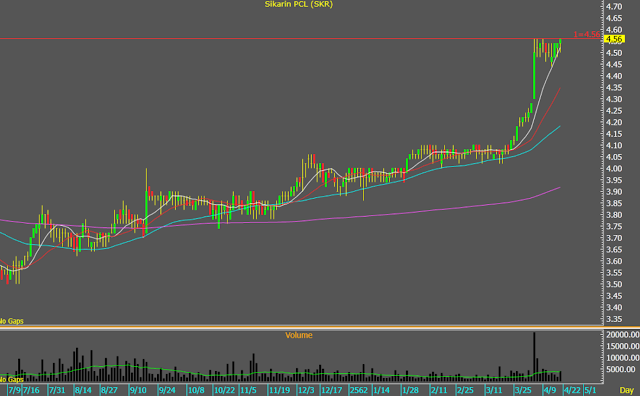Select the 11/5 date label

(x=249, y=390)
